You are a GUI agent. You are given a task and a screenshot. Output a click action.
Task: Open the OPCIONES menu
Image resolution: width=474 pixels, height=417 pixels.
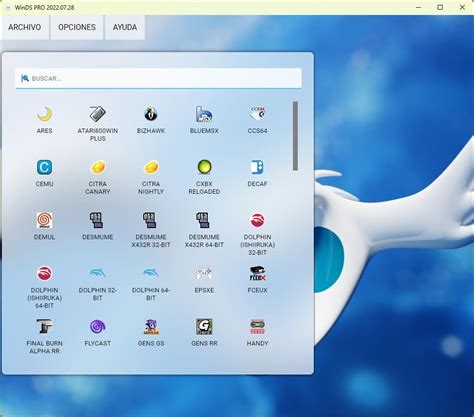tap(77, 27)
